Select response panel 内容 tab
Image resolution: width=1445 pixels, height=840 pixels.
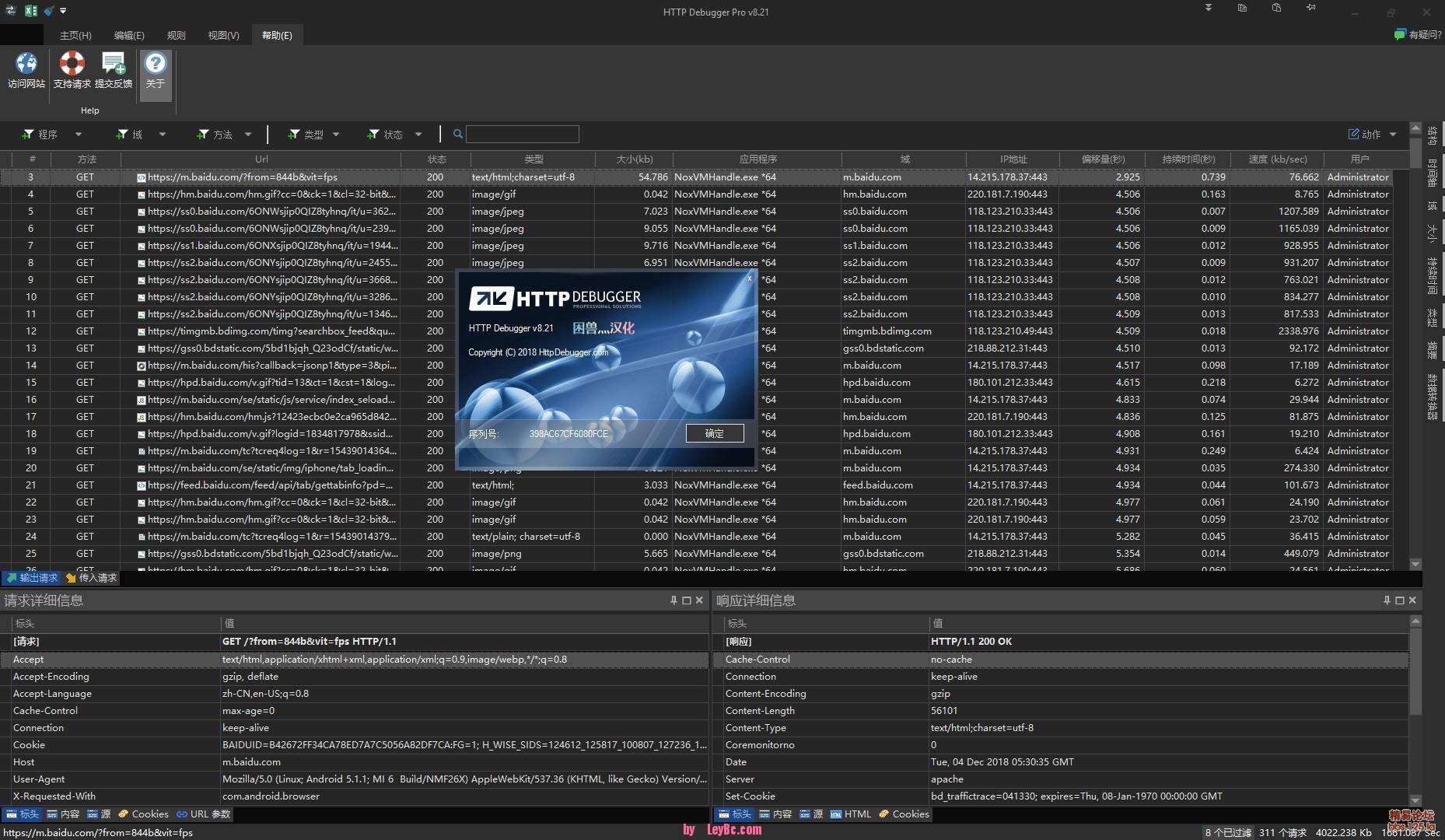775,814
